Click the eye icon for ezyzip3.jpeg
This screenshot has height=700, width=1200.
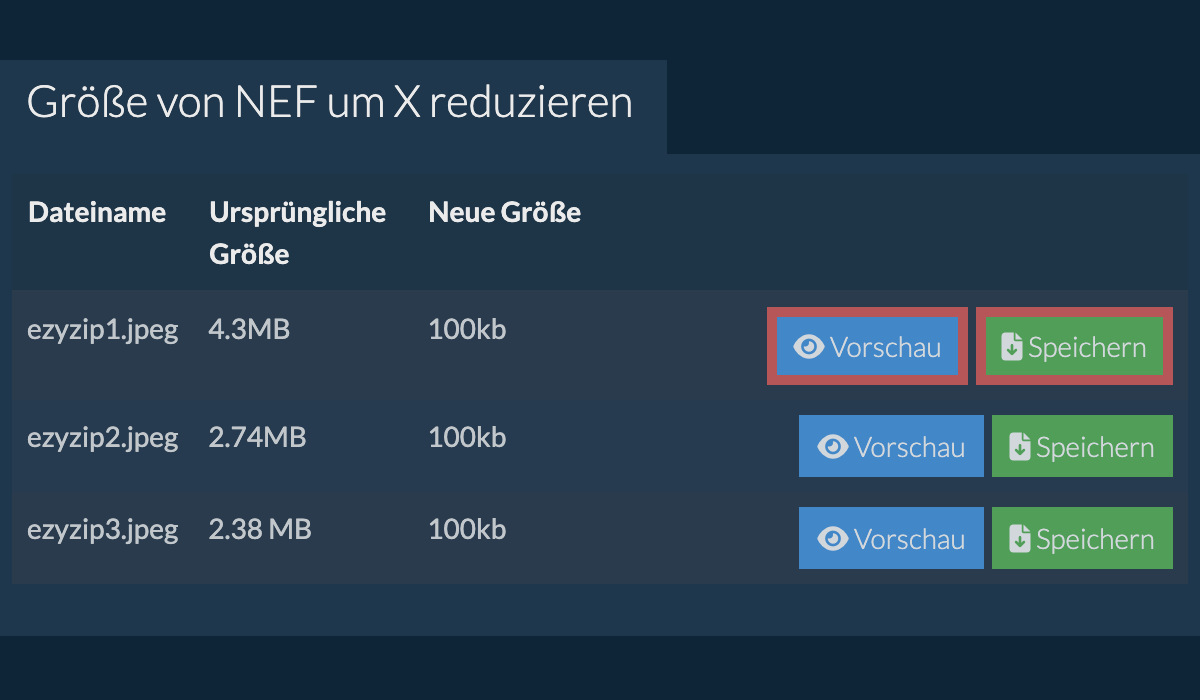[x=833, y=539]
